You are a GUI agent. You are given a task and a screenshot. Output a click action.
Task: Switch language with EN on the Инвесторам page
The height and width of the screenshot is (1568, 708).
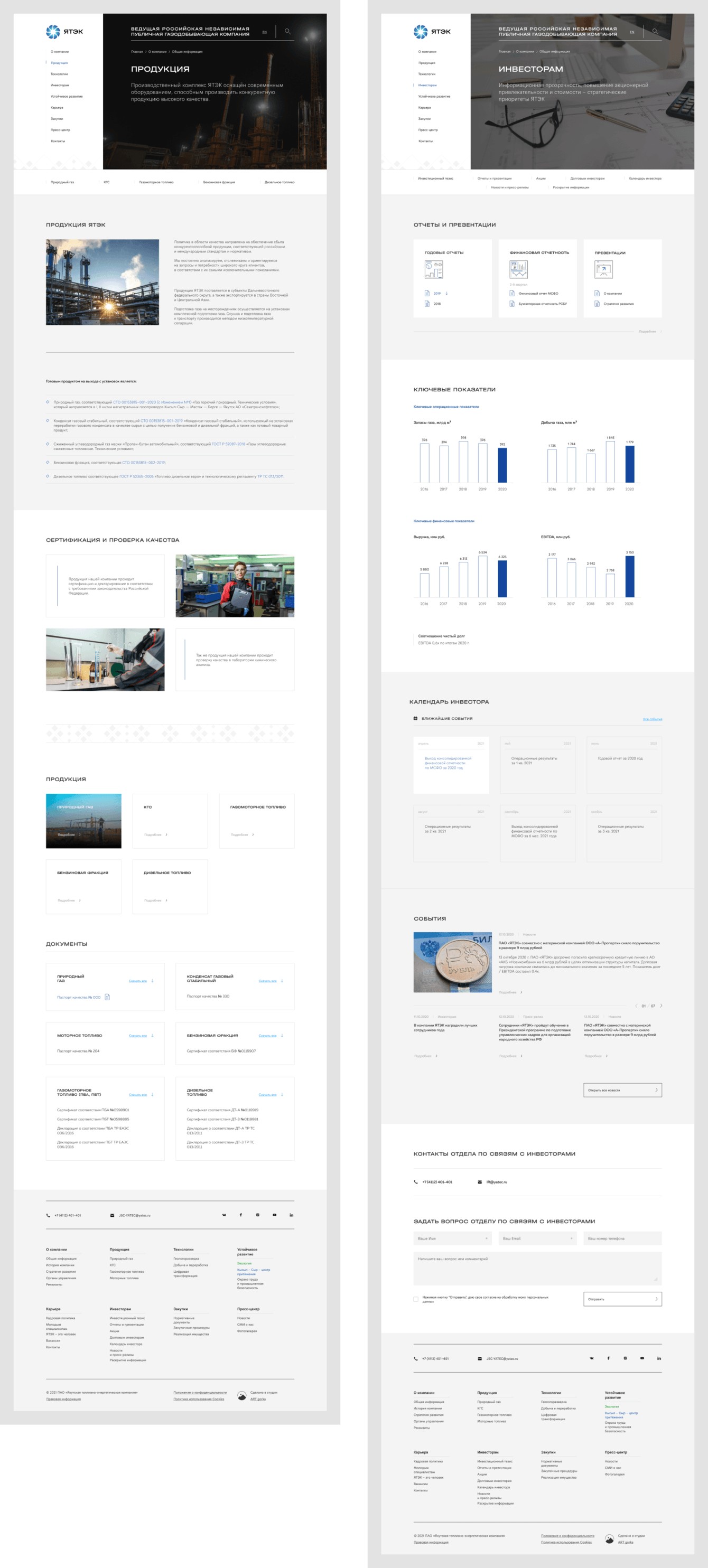632,32
